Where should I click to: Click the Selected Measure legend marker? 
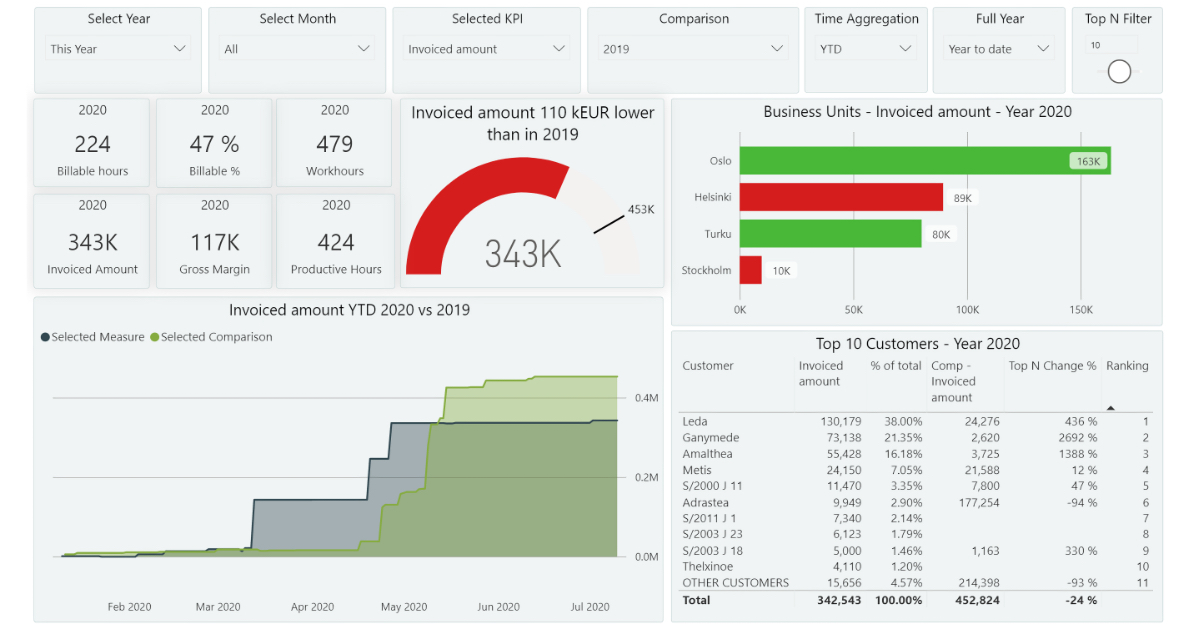pos(46,338)
